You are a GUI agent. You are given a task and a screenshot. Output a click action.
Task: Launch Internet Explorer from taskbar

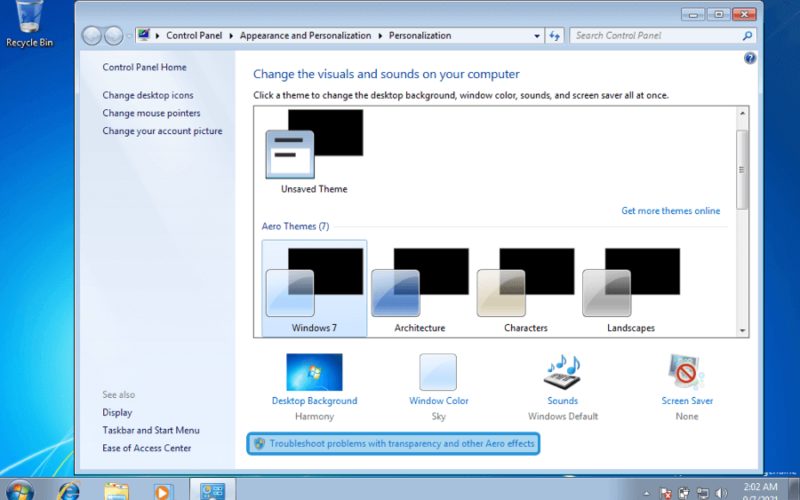click(x=68, y=491)
